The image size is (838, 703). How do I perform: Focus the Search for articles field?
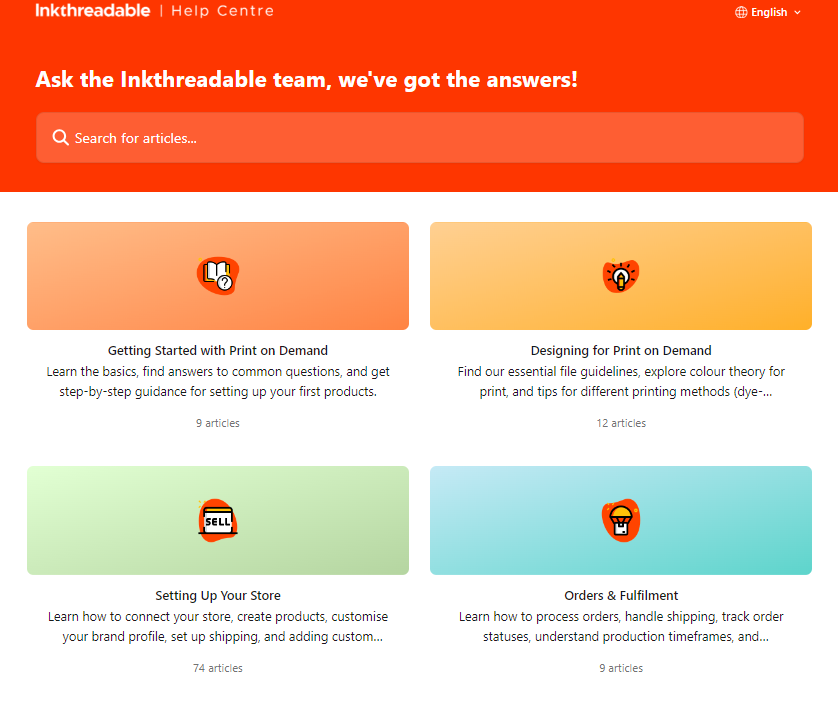tap(420, 138)
